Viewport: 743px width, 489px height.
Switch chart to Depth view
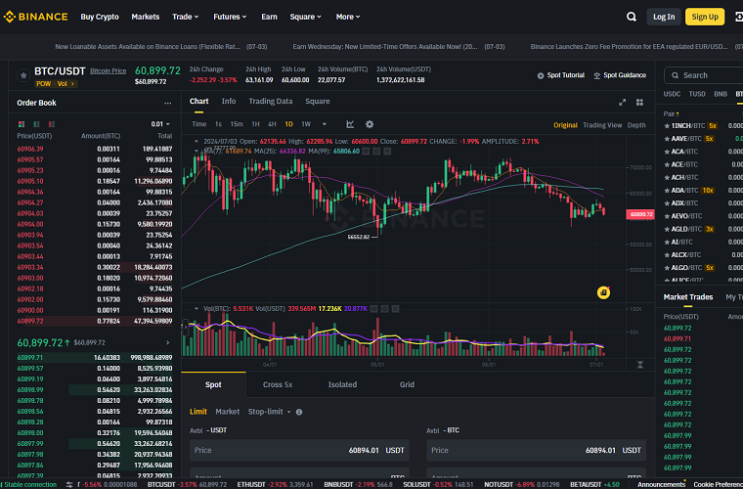pos(636,125)
